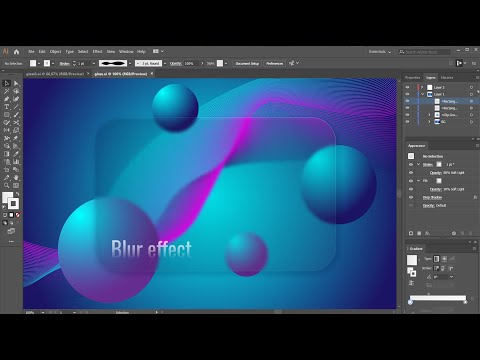The image size is (480, 360).
Task: Open the Effect menu
Action: [97, 52]
